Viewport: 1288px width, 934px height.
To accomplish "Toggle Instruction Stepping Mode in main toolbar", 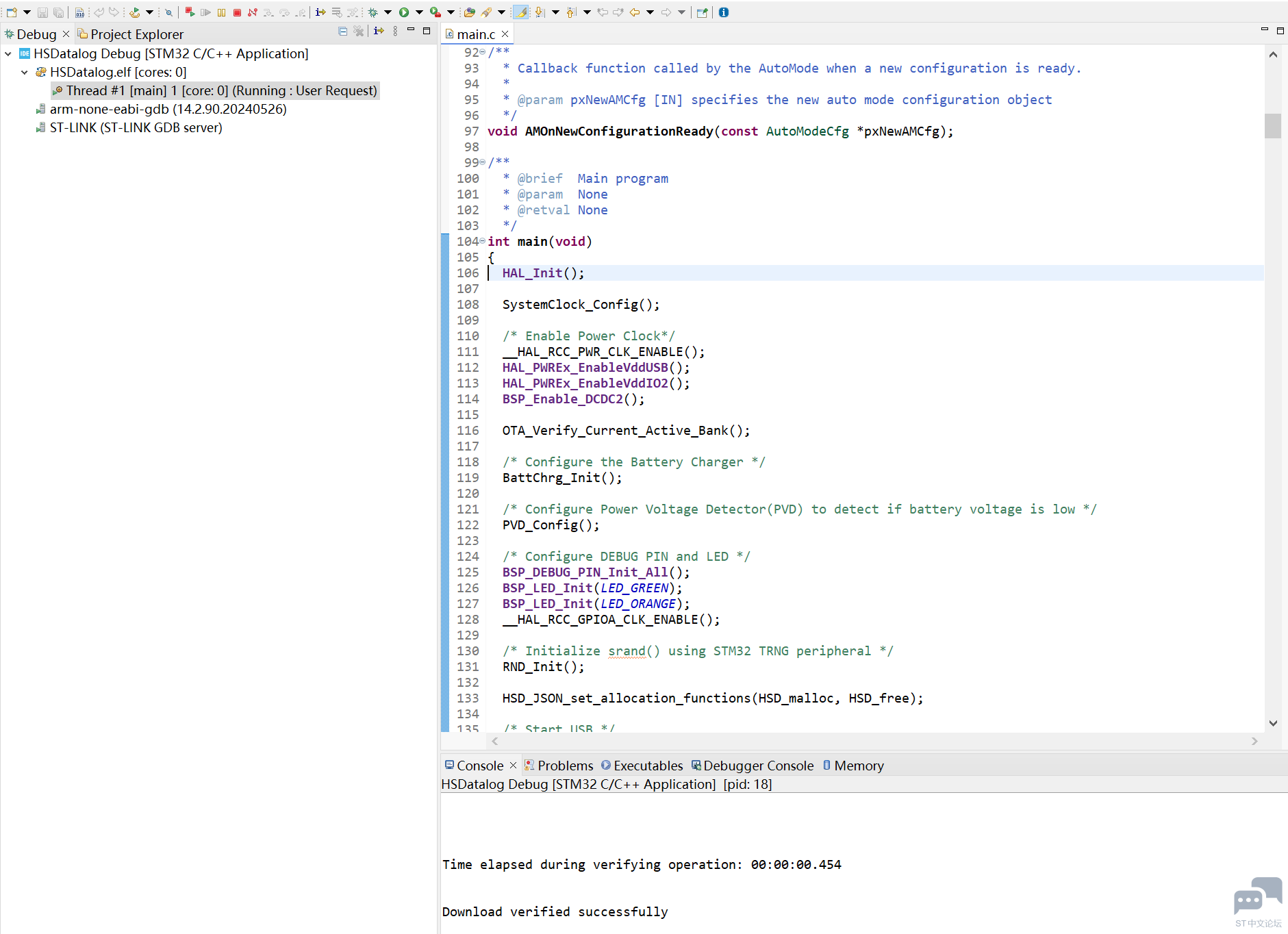I will coord(320,12).
